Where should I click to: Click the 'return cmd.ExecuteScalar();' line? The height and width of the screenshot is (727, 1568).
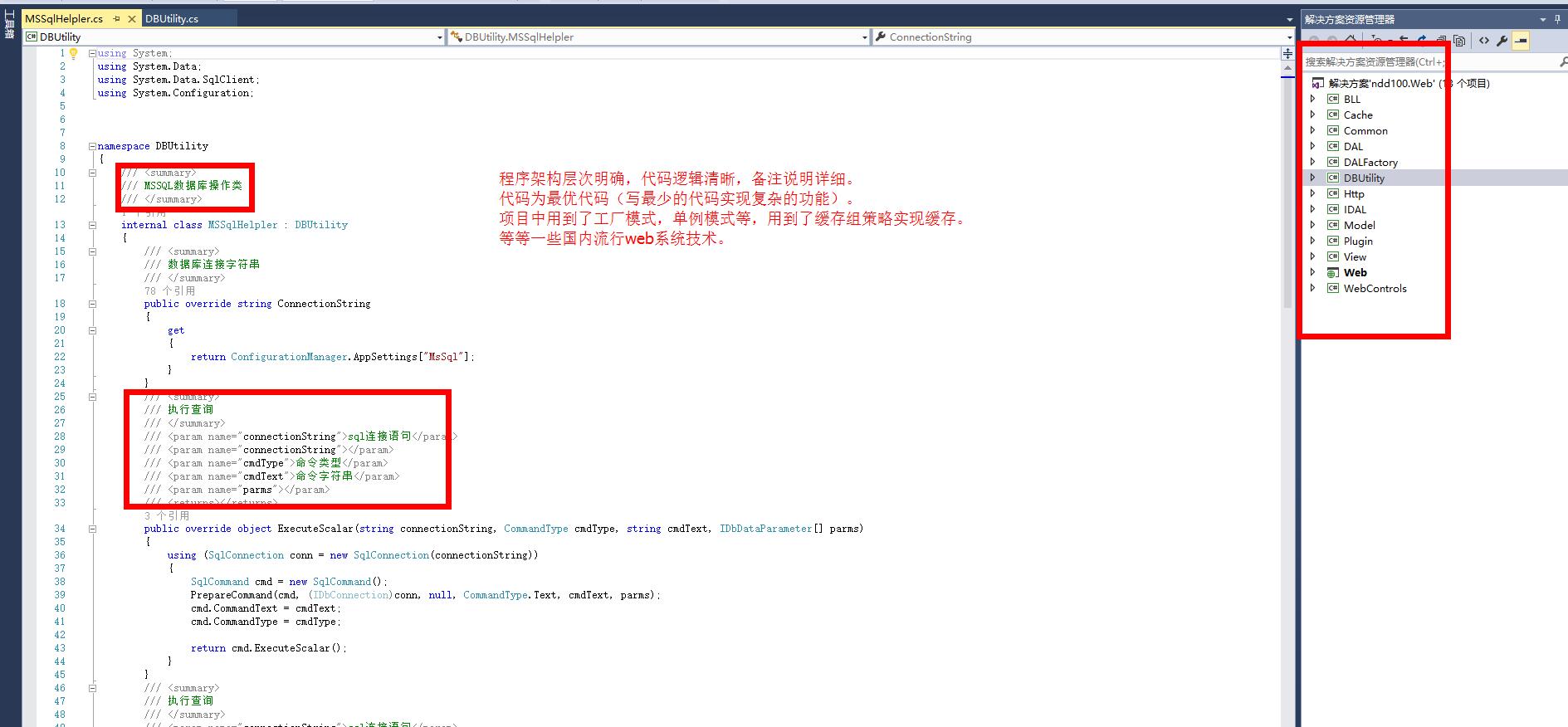(x=269, y=648)
